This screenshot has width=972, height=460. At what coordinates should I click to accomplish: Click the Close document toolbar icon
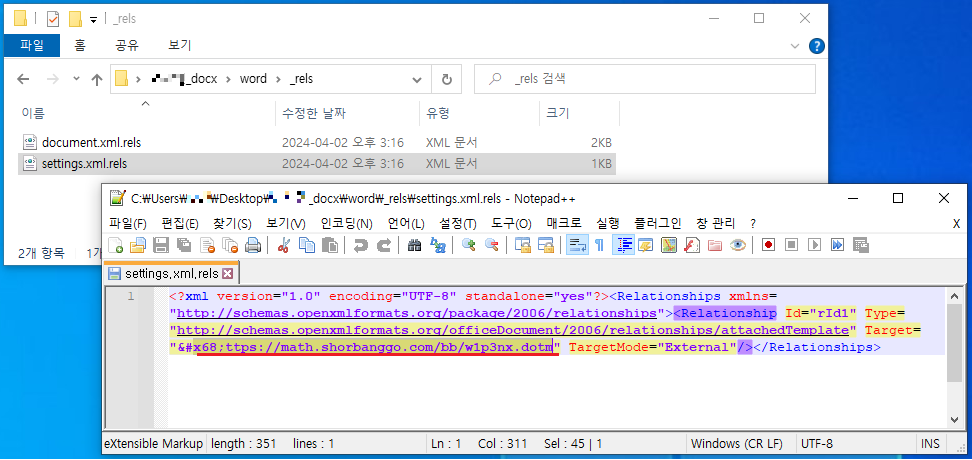point(207,245)
